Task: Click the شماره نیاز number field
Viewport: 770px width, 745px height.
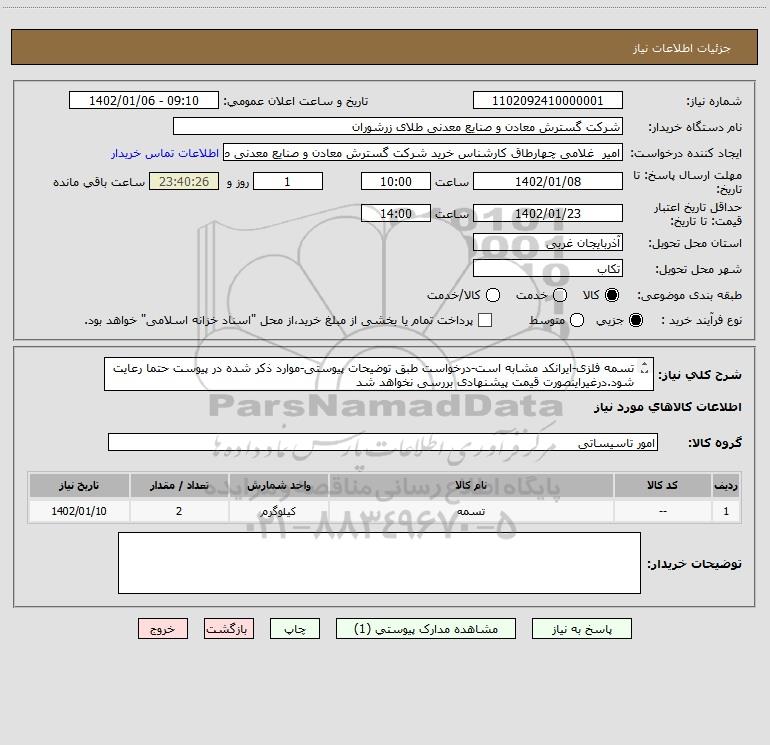Action: coord(548,100)
